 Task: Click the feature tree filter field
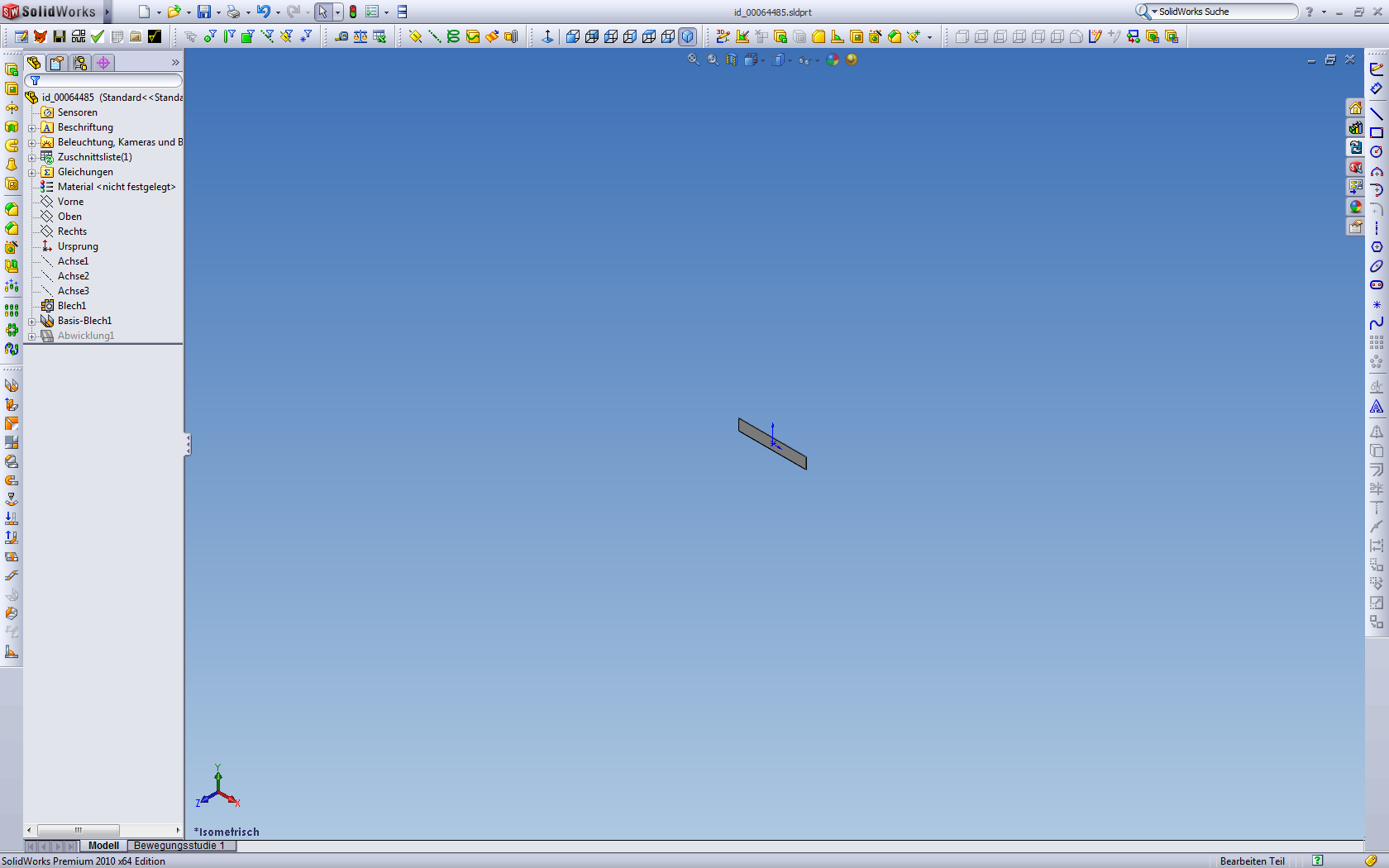(x=103, y=80)
